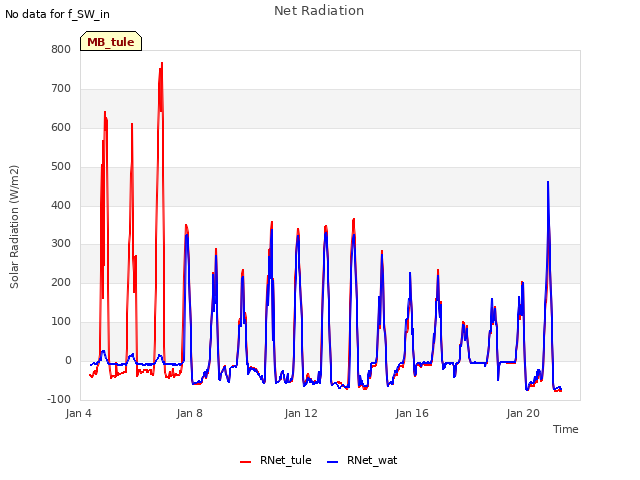The image size is (640, 480).
Task: Click the Solar Radiation (W/m2) axis title
Action: [14, 227]
